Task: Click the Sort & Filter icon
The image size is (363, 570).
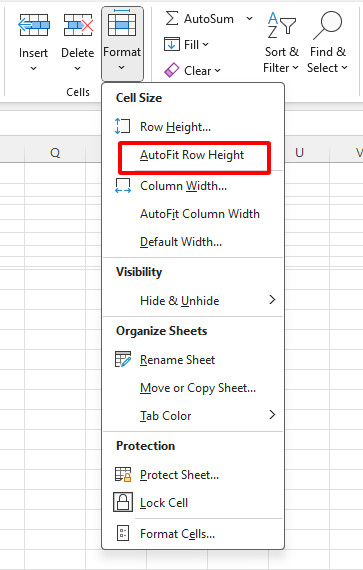Action: (x=281, y=25)
